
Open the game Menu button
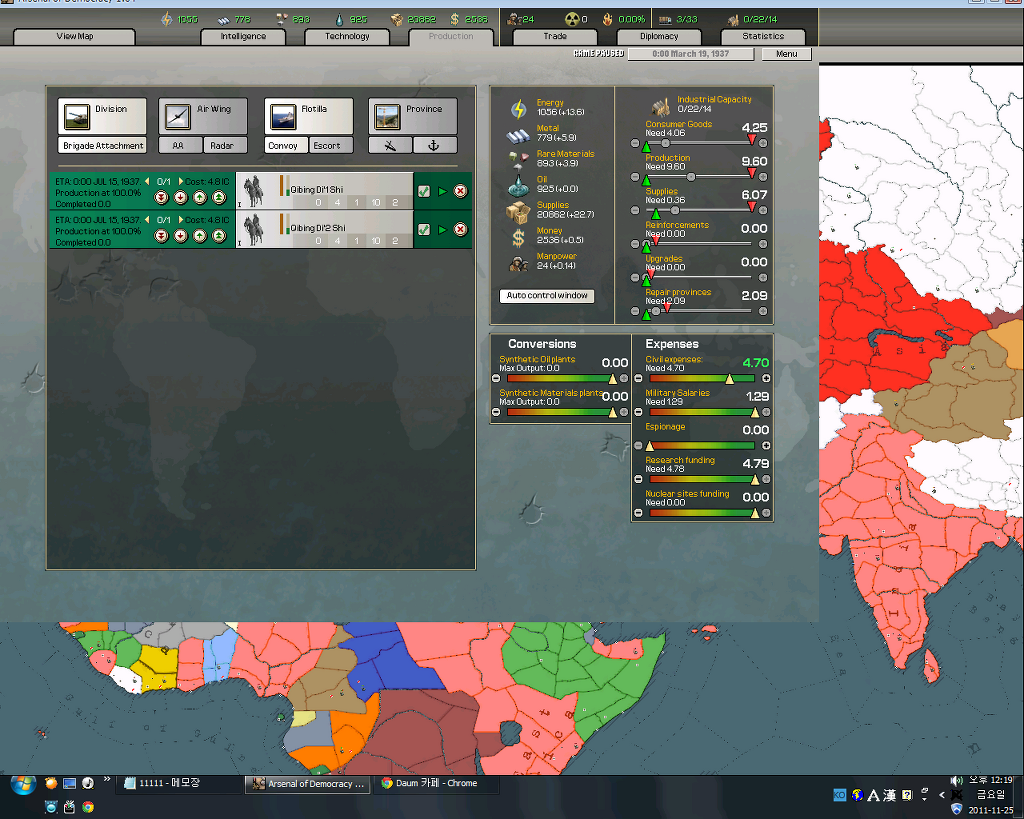pos(786,54)
